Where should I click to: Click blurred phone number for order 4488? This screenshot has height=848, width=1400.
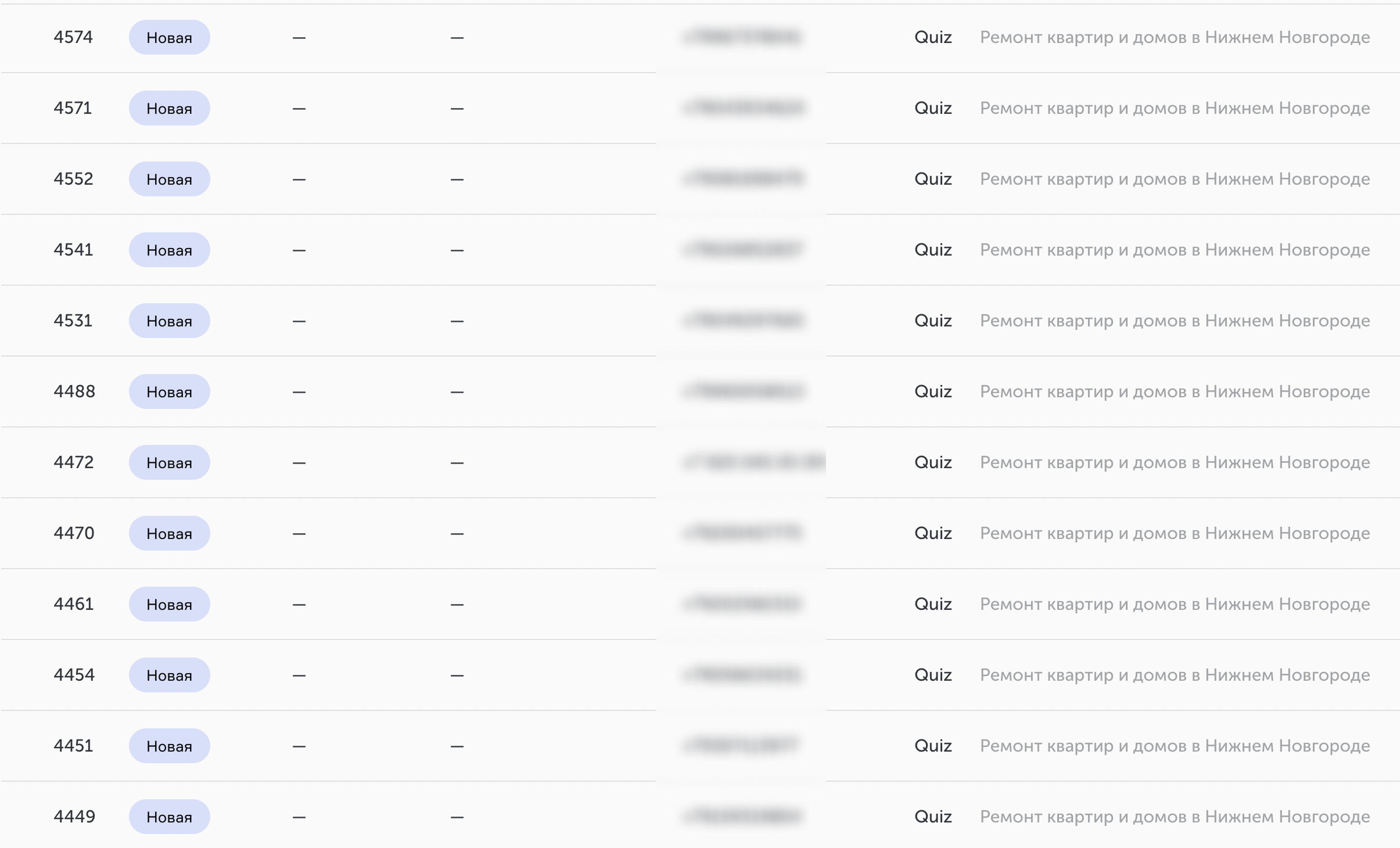[x=744, y=391]
